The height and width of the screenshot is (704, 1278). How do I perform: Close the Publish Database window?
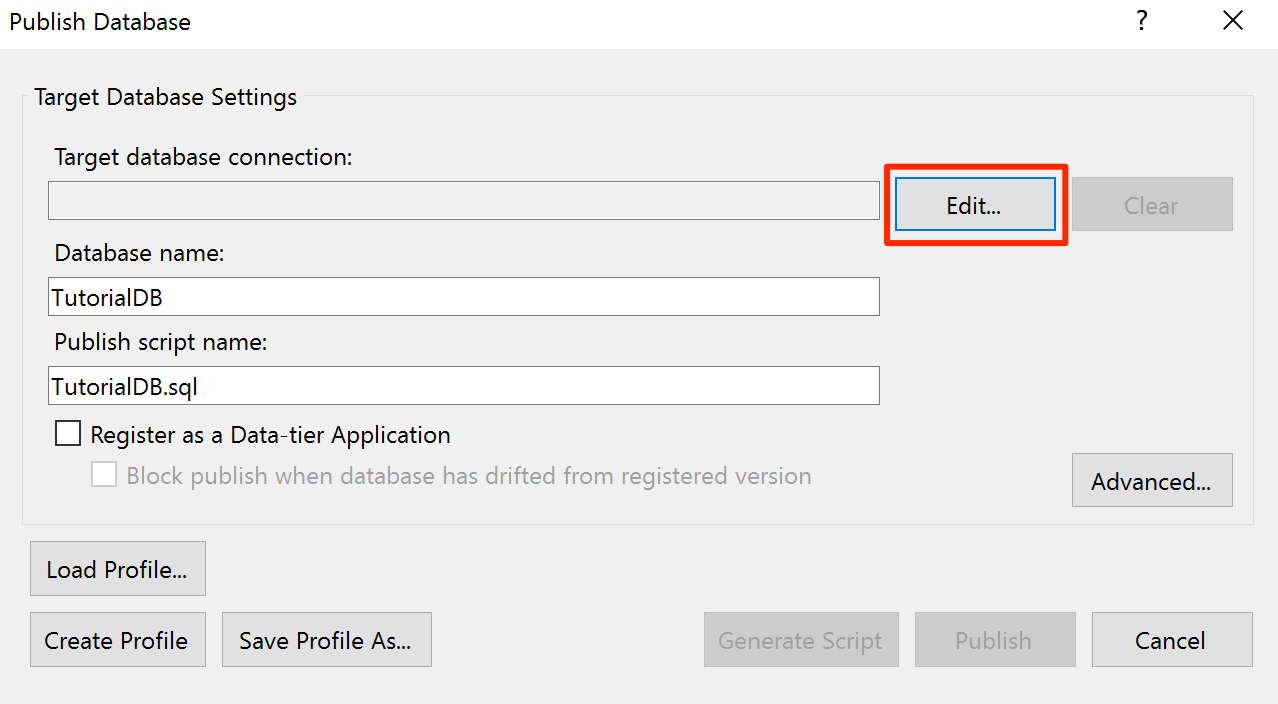[x=1232, y=20]
